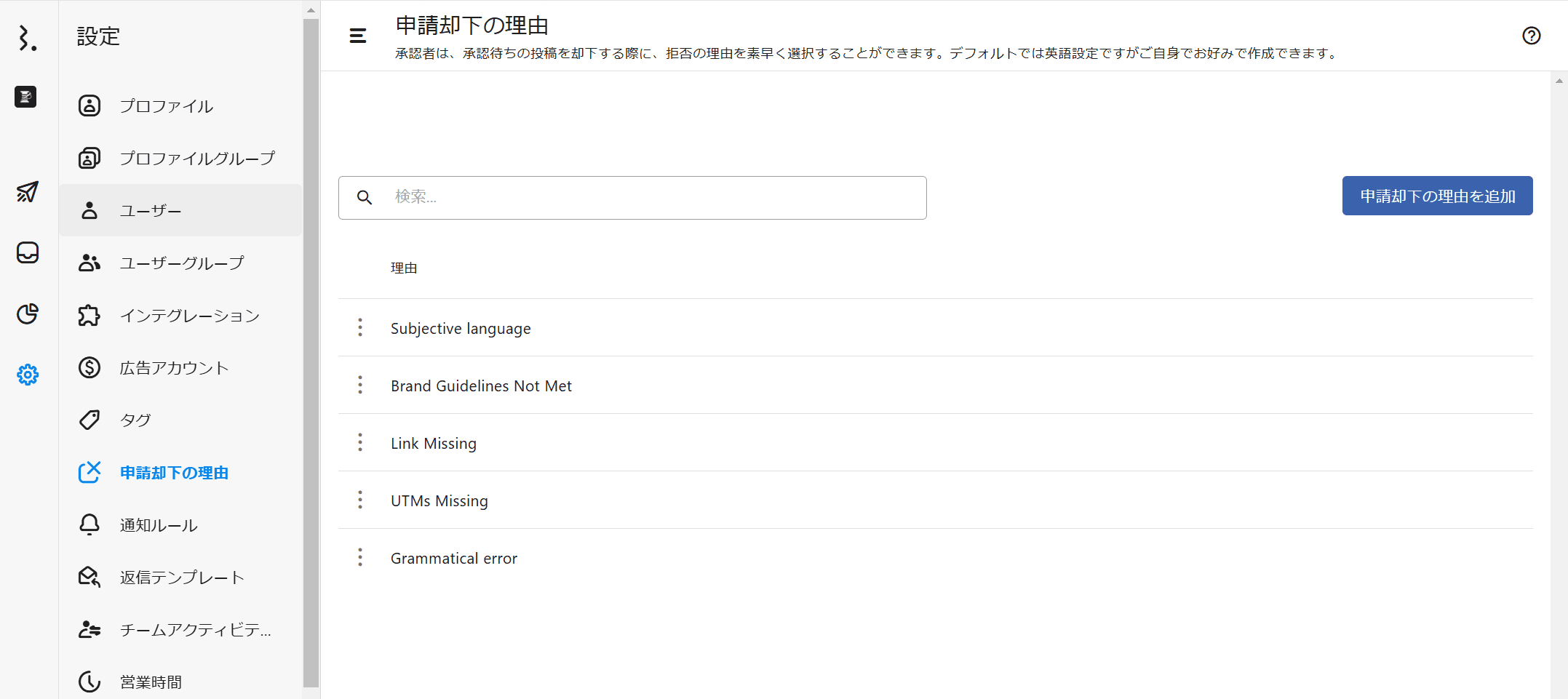The width and height of the screenshot is (1568, 699).
Task: Click the 検索 search input field
Action: [655, 197]
